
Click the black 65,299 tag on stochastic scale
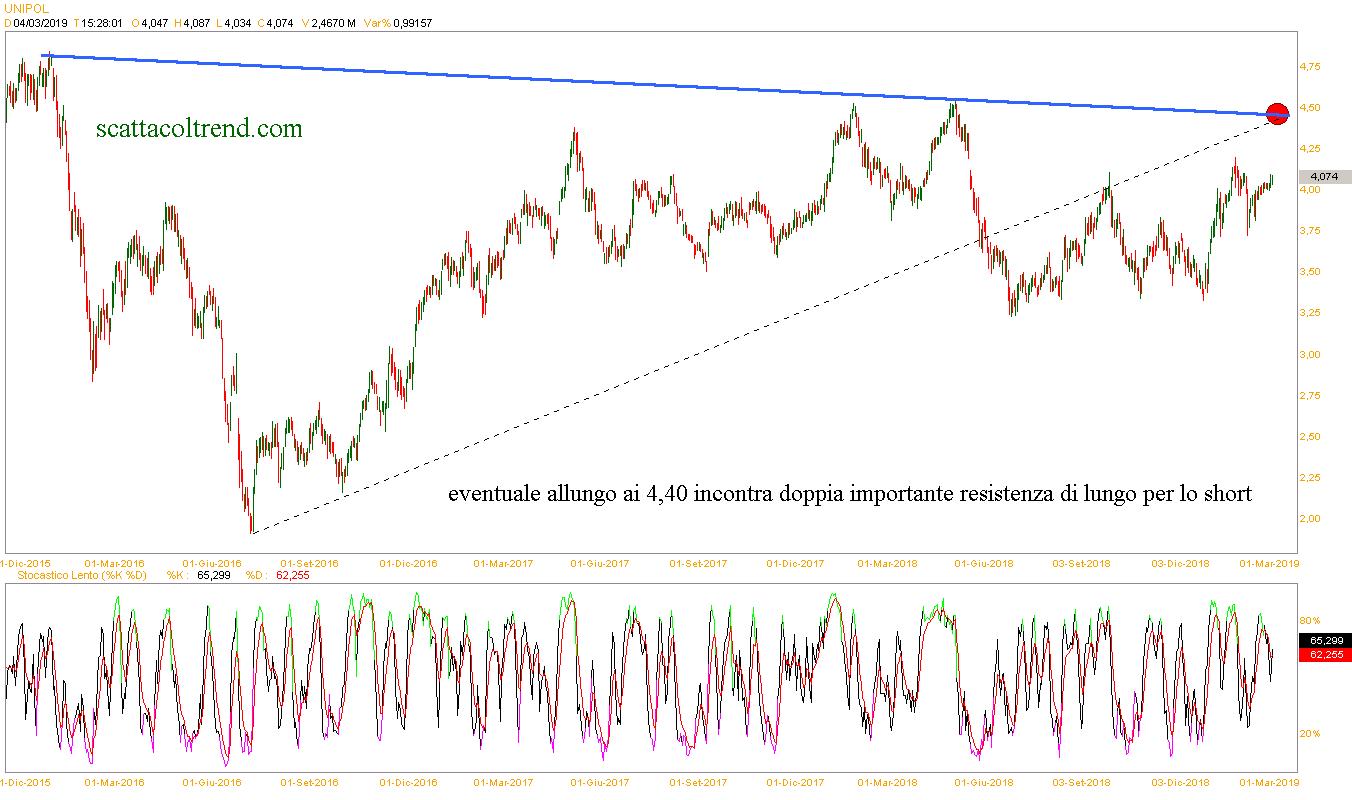pyautogui.click(x=1324, y=640)
